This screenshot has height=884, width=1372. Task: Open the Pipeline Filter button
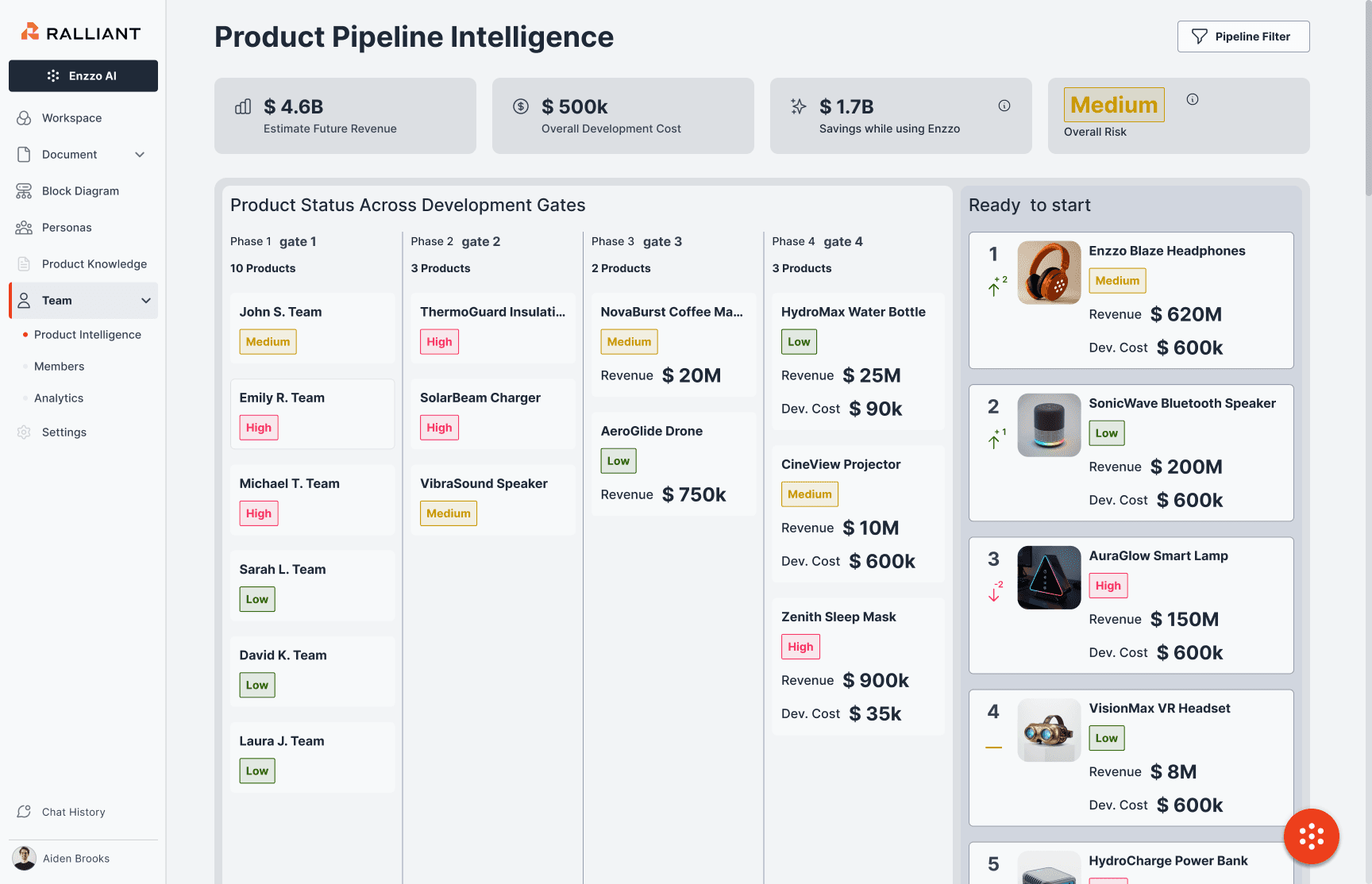1243,37
